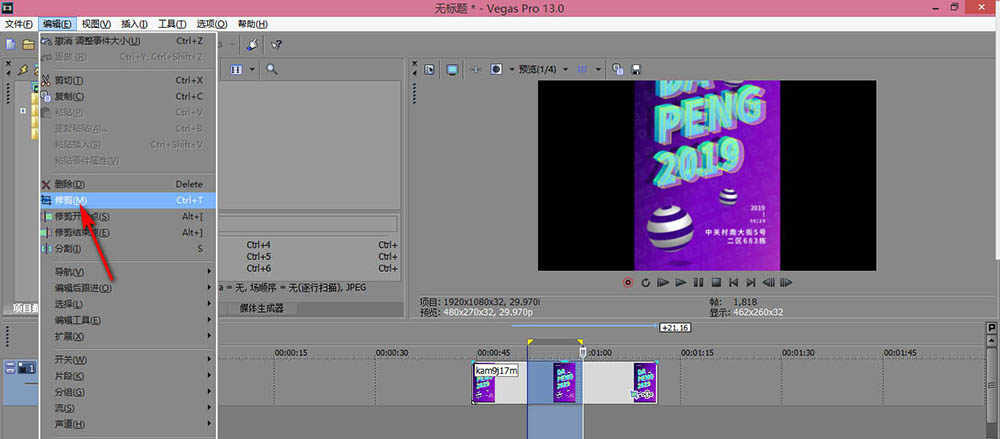The image size is (1000, 439).
Task: Click the Pause button under preview
Action: [x=698, y=282]
